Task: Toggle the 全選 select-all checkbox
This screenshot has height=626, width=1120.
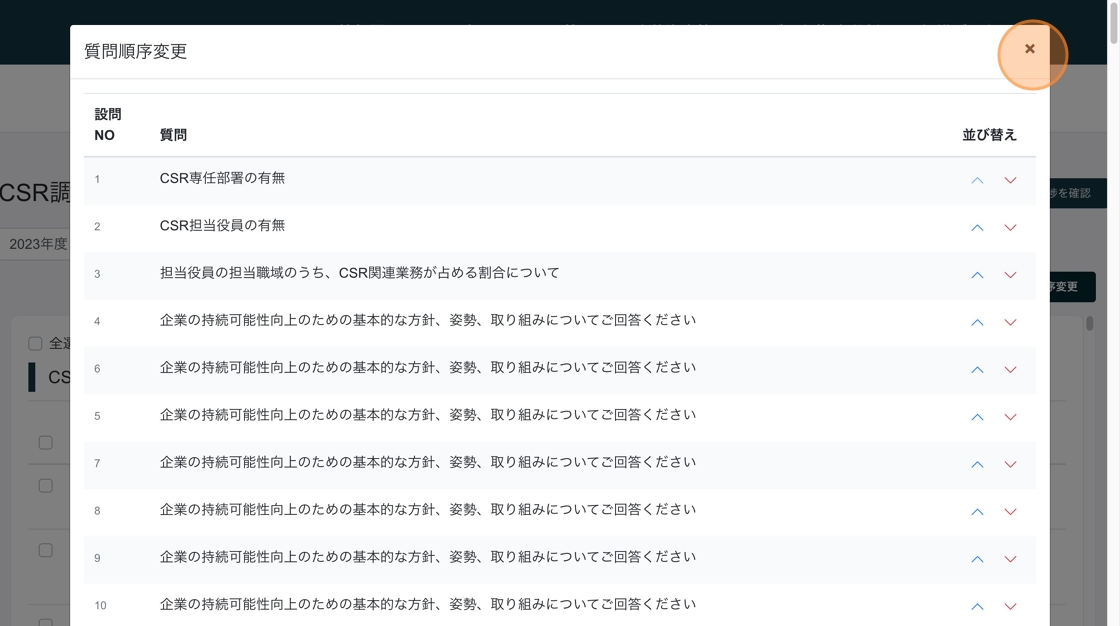Action: pyautogui.click(x=35, y=343)
